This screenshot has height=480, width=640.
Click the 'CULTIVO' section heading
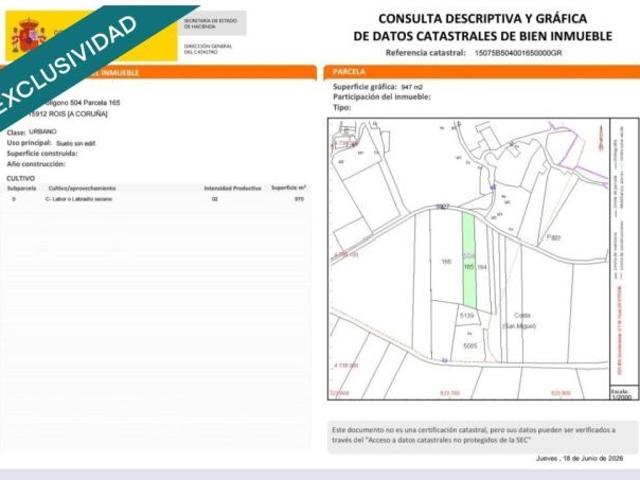(x=20, y=178)
